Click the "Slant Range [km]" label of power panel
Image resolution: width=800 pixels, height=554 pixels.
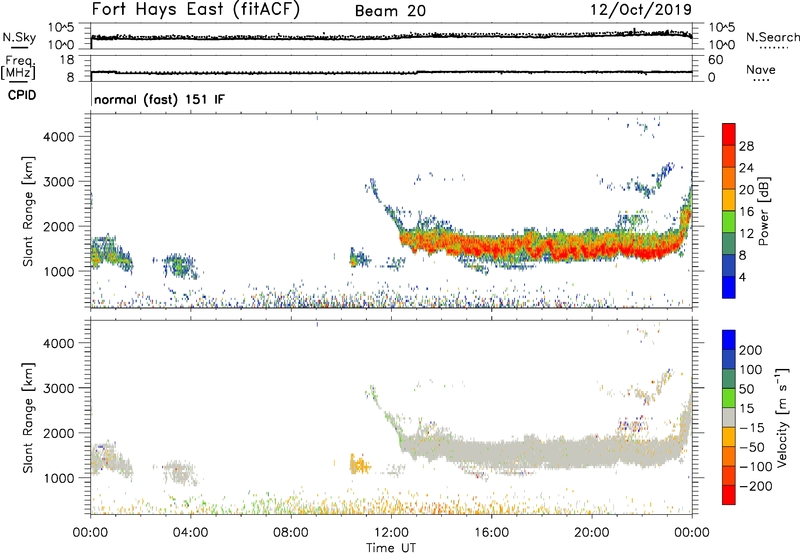point(28,211)
